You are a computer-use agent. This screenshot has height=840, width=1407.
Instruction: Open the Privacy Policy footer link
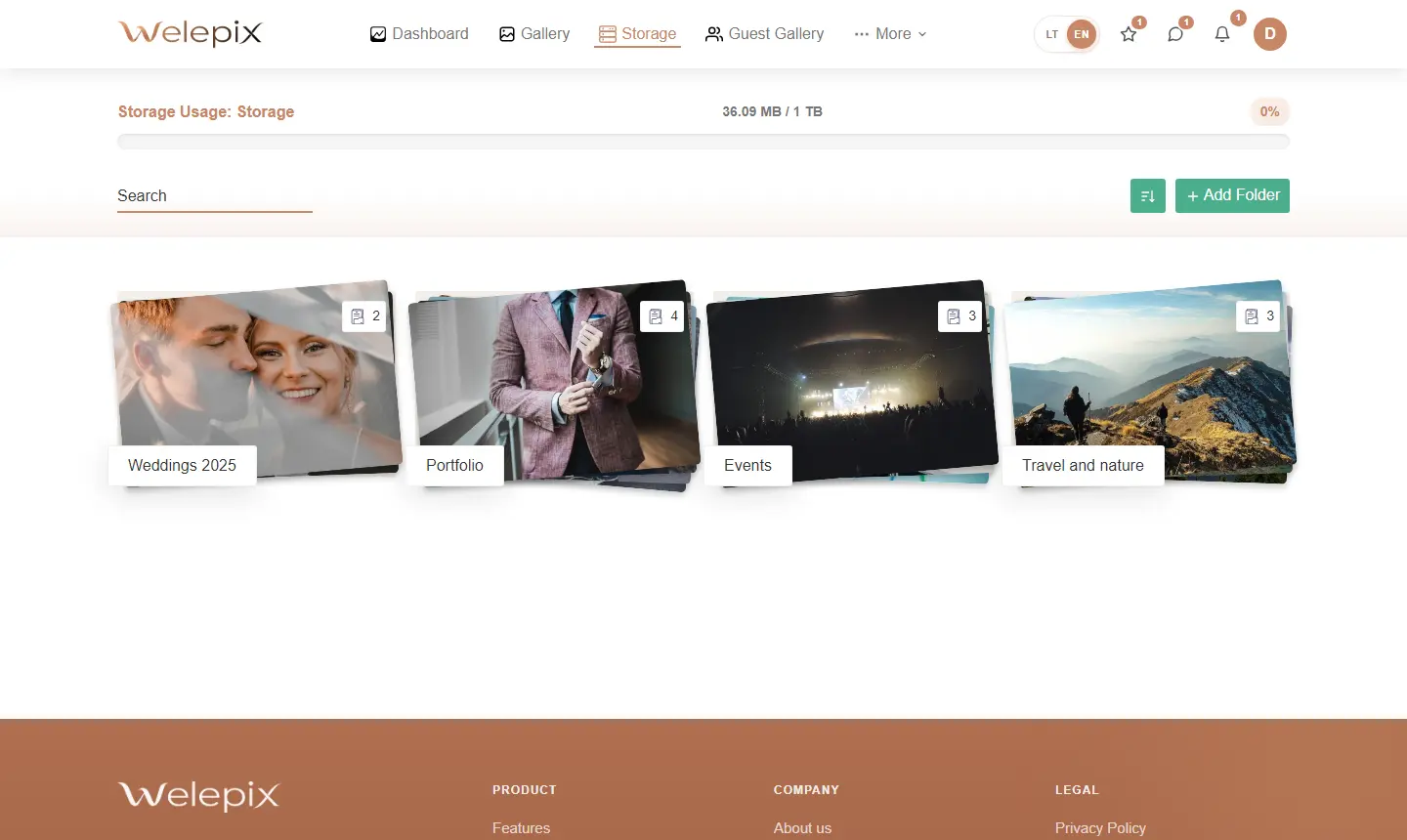1100,828
